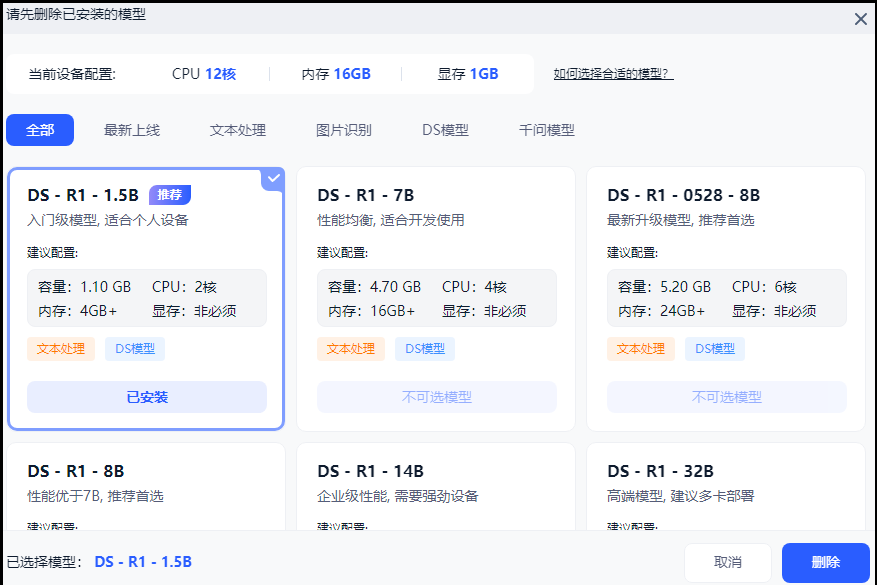
Task: Click the 取消 button
Action: point(729,562)
